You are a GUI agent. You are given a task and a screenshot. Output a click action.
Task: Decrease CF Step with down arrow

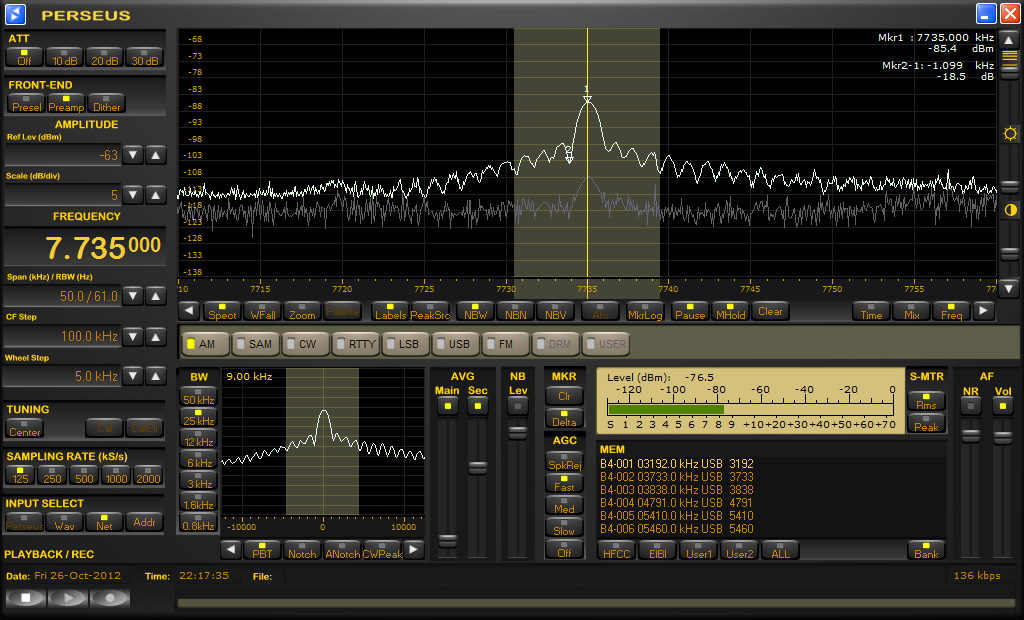tap(133, 336)
